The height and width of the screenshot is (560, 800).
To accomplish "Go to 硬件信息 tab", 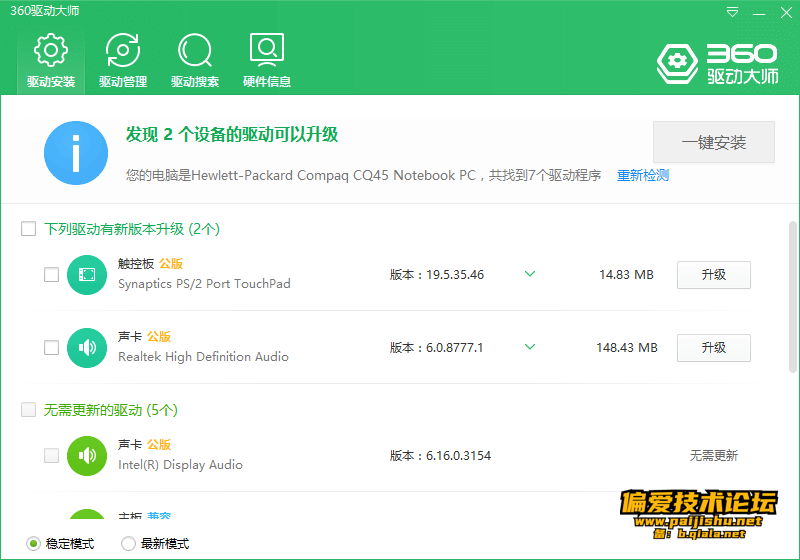I will [x=267, y=61].
